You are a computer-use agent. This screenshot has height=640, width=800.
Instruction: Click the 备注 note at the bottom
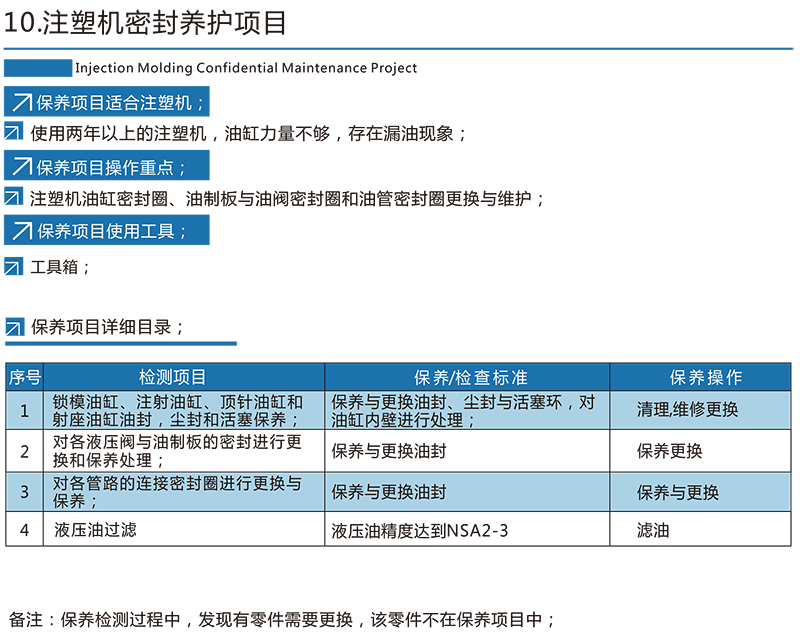tap(282, 620)
